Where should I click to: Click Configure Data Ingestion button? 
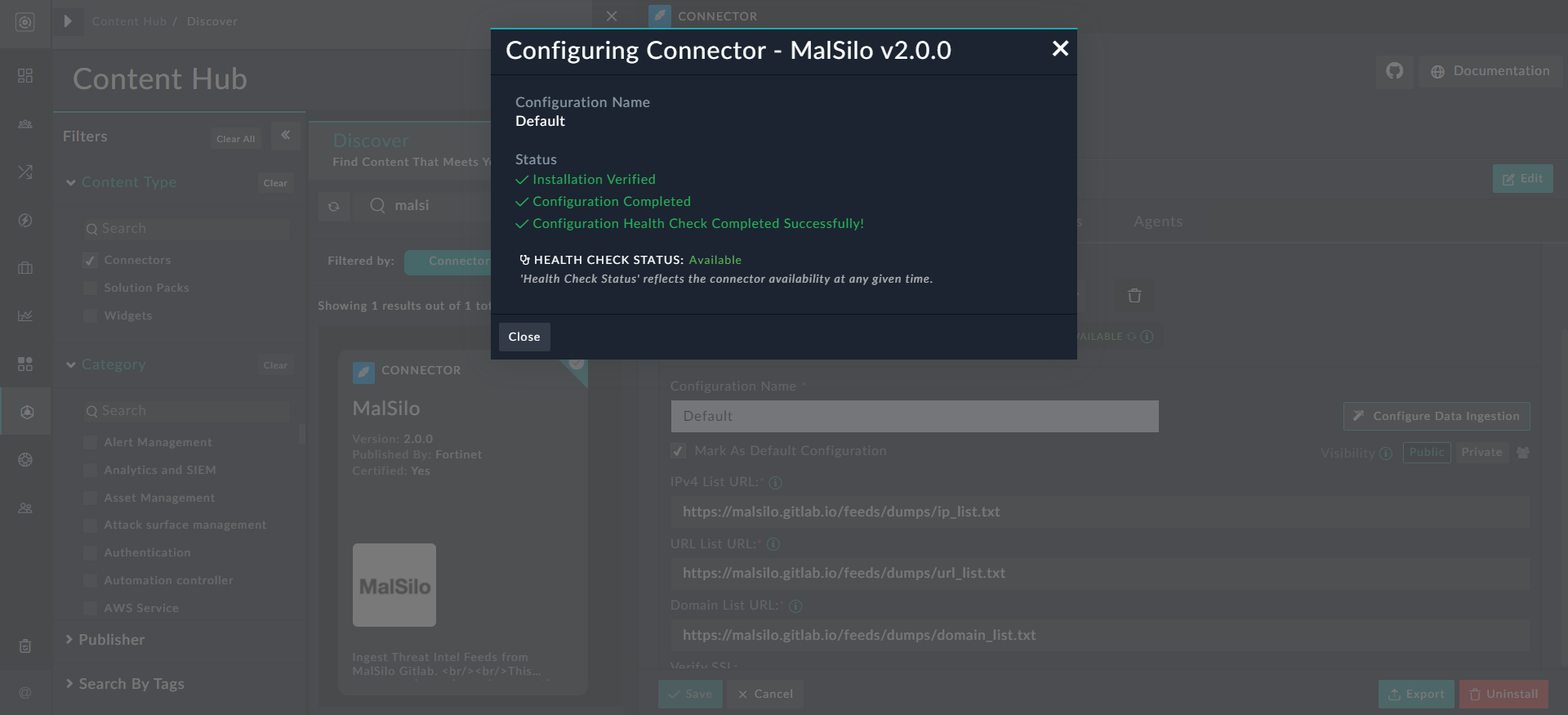[x=1437, y=416]
